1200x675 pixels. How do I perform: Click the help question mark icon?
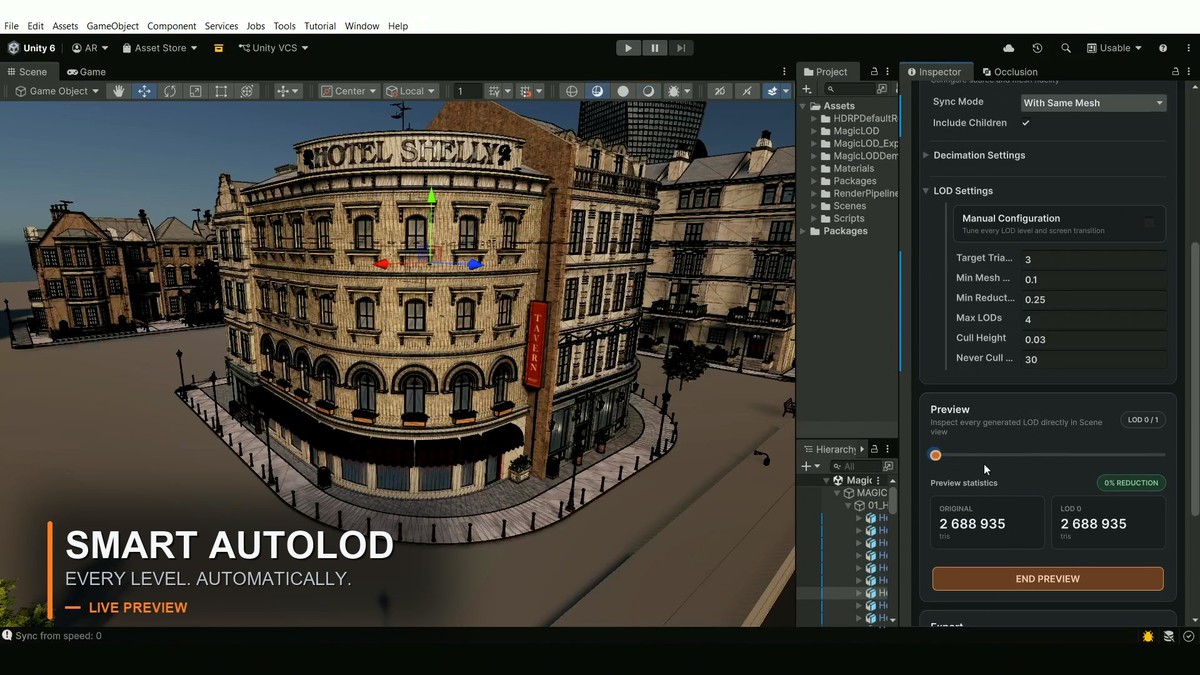click(x=1163, y=48)
